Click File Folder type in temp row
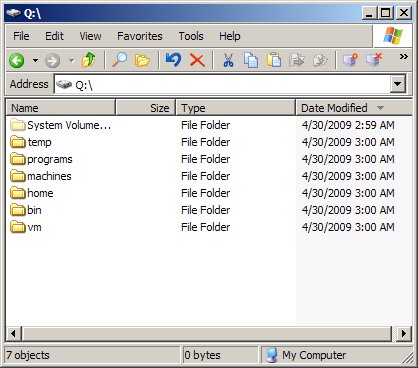Viewport: 418px width, 368px height. pyautogui.click(x=206, y=142)
